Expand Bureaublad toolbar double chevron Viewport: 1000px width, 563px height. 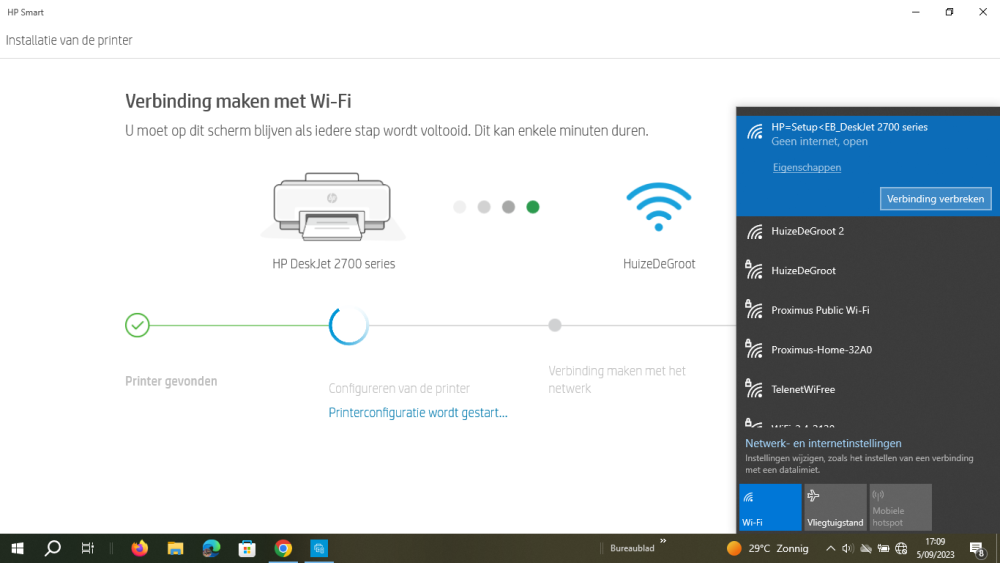coord(663,541)
